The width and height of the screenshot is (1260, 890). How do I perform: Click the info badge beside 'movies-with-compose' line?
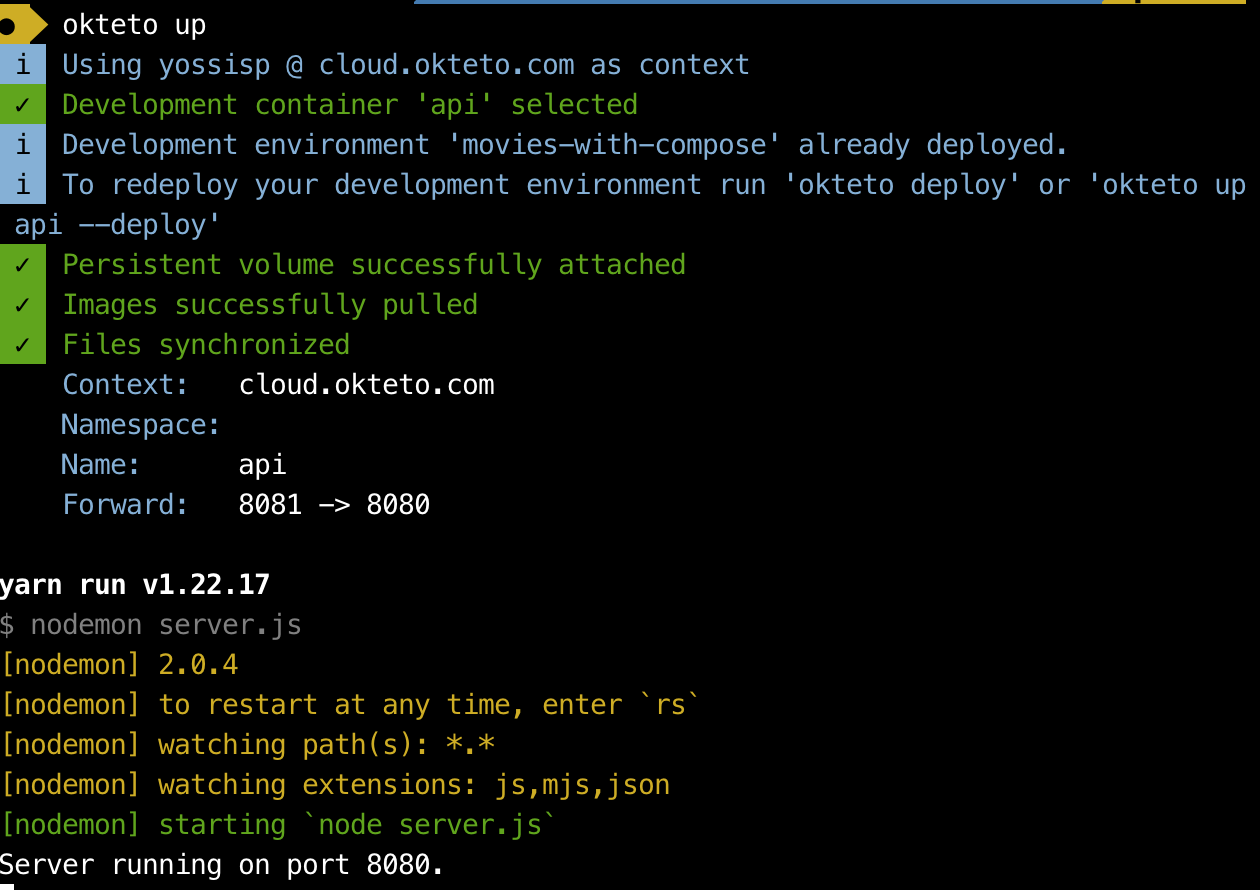tap(23, 145)
